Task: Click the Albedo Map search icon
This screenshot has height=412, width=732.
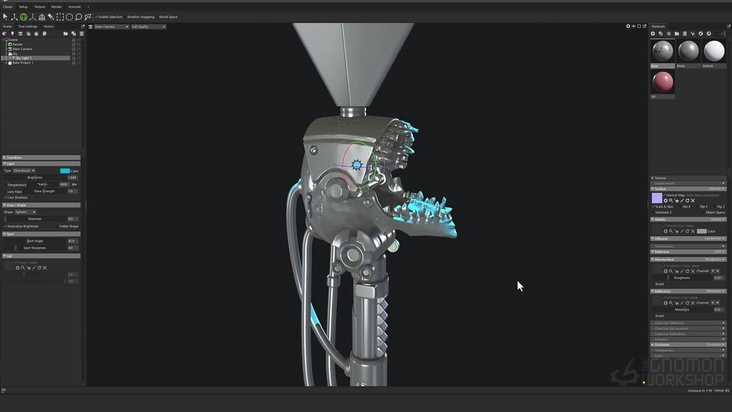Action: (x=671, y=231)
